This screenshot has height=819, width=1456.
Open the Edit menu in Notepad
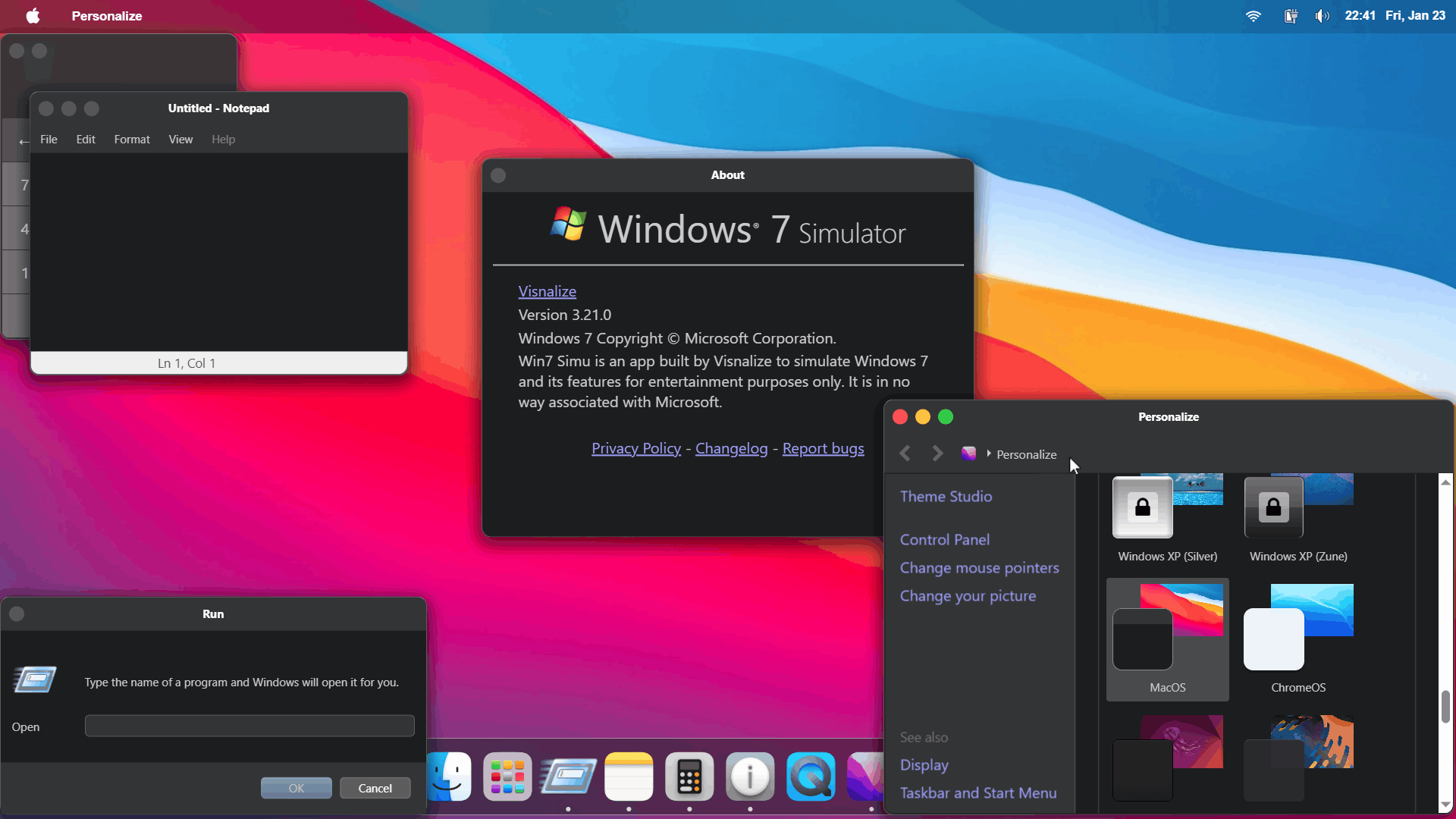click(x=86, y=140)
